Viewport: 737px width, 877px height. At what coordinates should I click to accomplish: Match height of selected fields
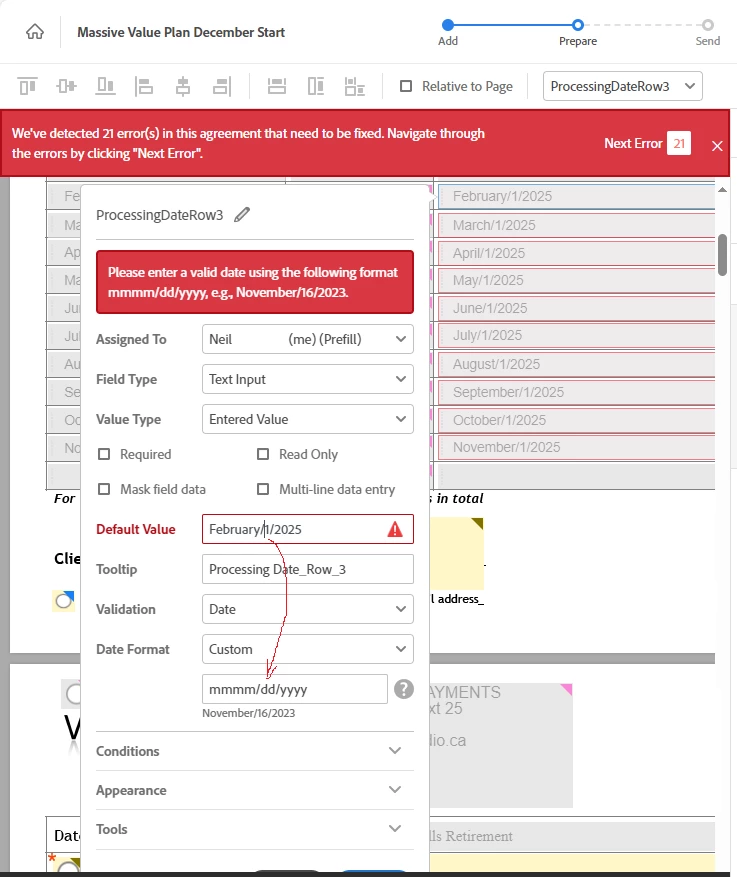pos(316,86)
